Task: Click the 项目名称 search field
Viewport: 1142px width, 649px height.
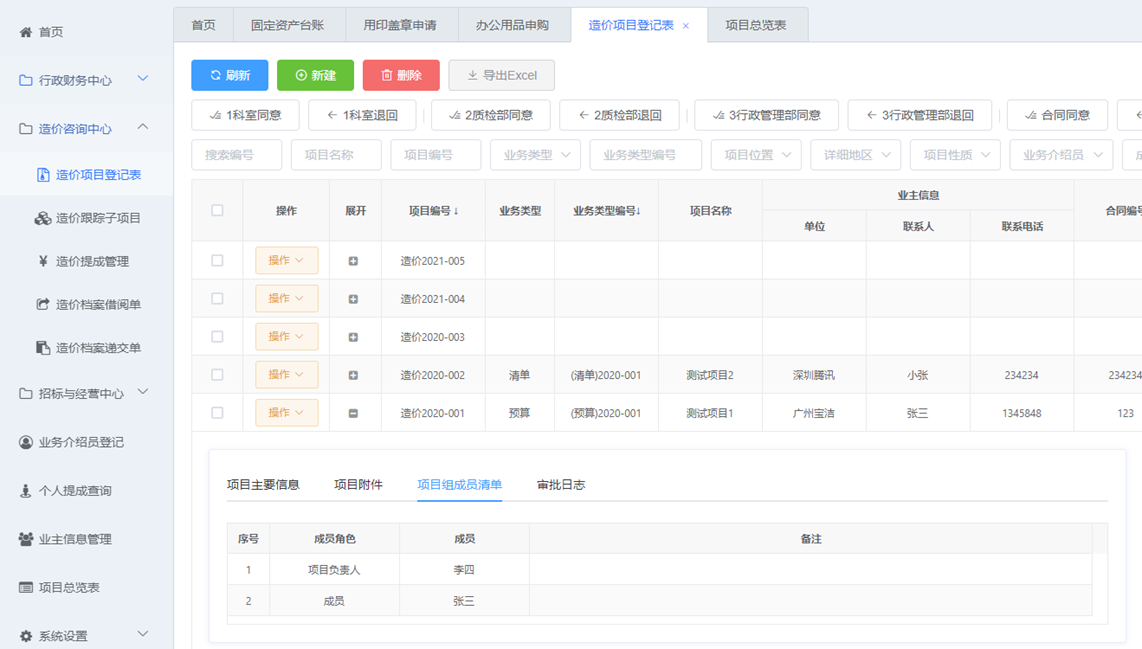Action: (336, 154)
